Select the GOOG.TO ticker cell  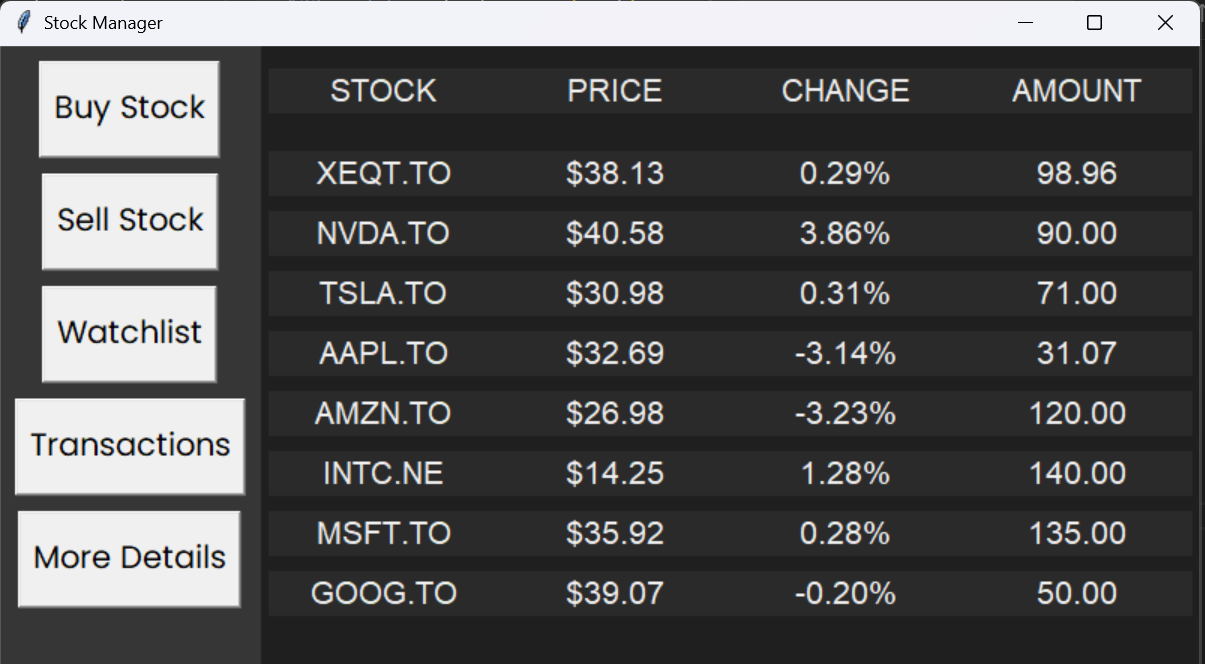384,593
